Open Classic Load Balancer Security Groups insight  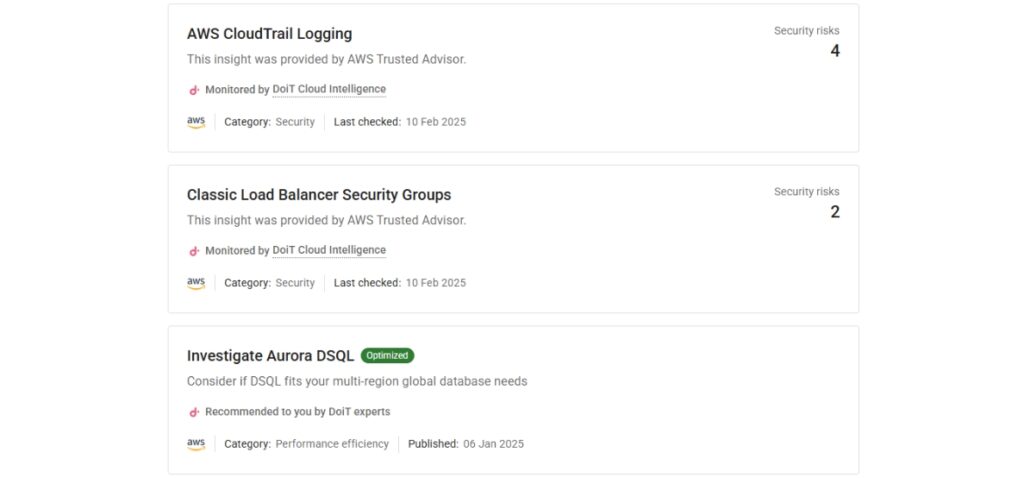[x=318, y=195]
